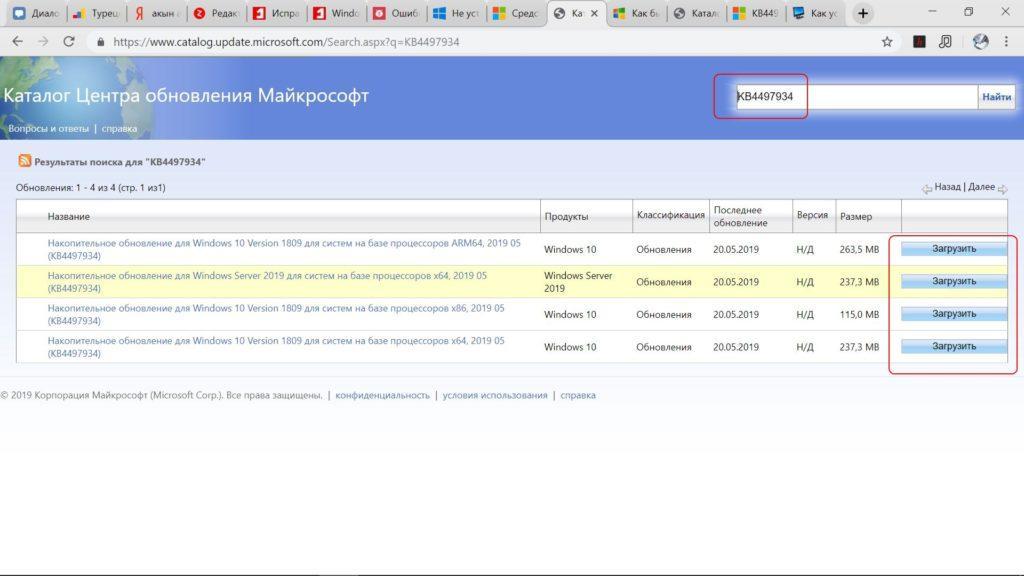Click the address bar URL
Image resolution: width=1024 pixels, height=576 pixels.
coord(286,42)
